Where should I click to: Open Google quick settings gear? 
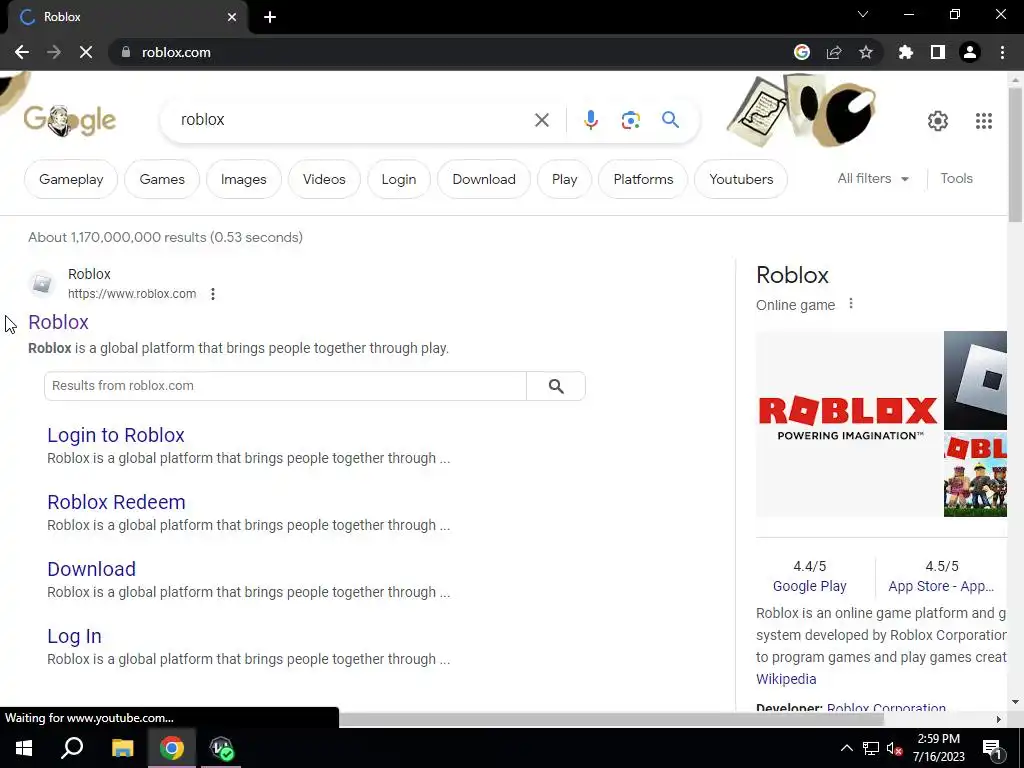pyautogui.click(x=938, y=121)
